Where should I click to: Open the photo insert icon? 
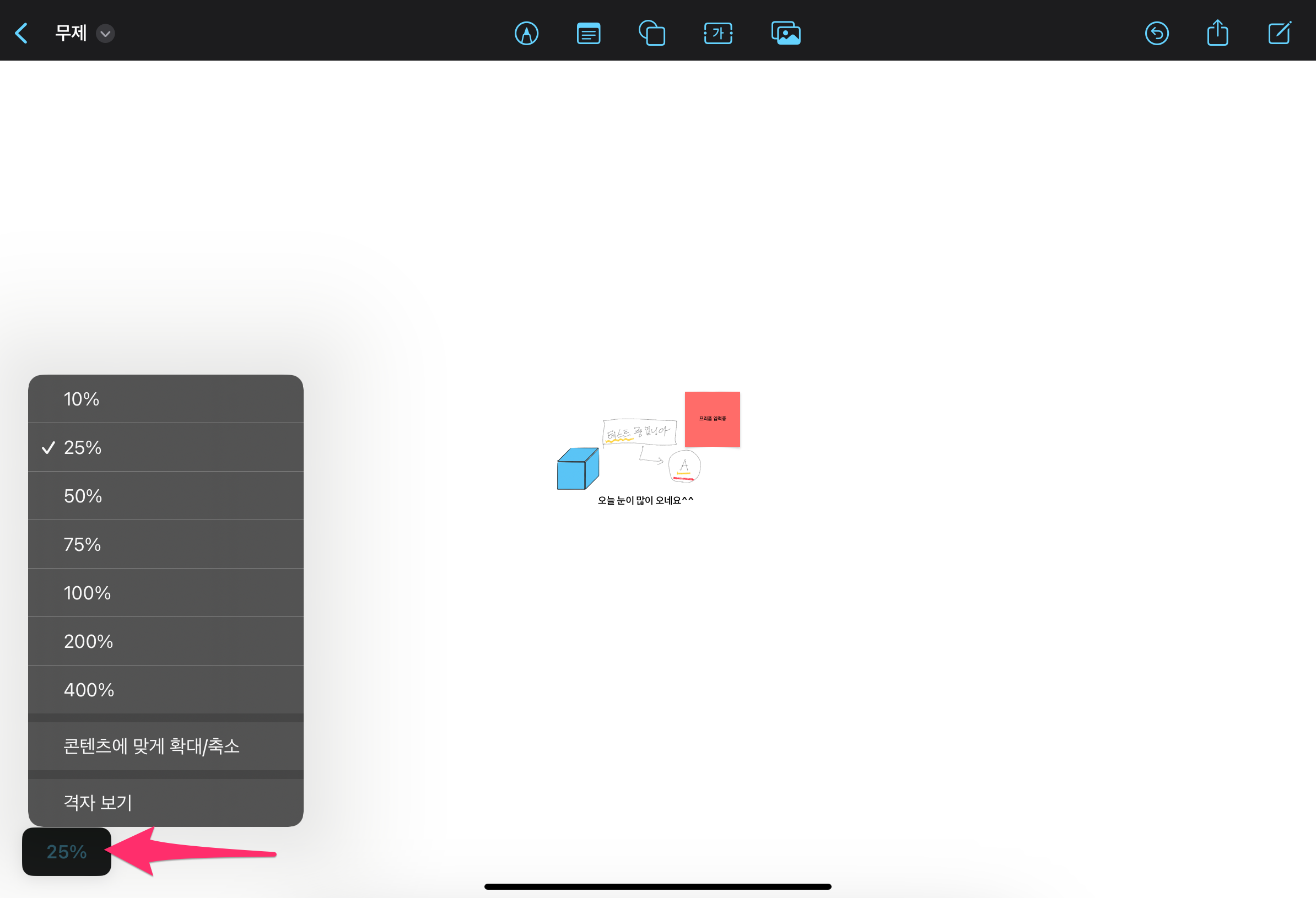[785, 33]
